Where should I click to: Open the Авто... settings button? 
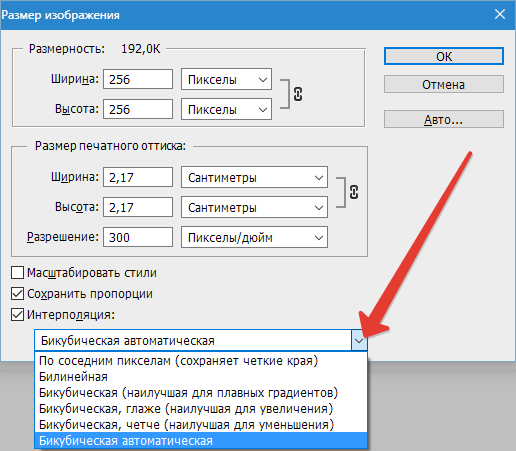tap(444, 119)
